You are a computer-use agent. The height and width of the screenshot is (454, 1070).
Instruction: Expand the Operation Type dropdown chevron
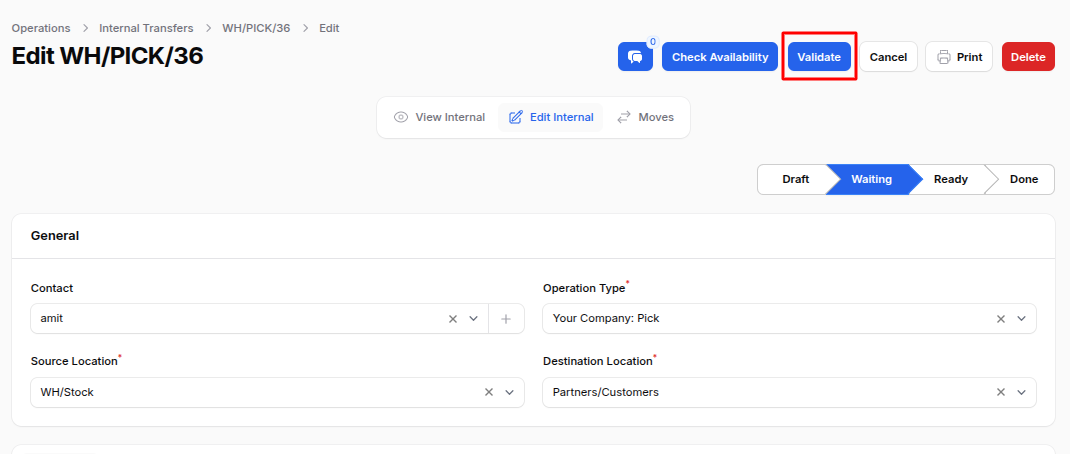(x=1022, y=319)
